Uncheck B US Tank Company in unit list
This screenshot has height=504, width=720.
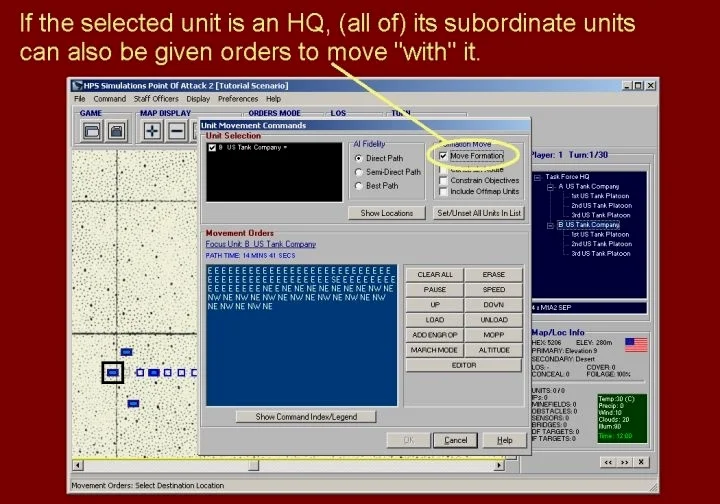[212, 147]
